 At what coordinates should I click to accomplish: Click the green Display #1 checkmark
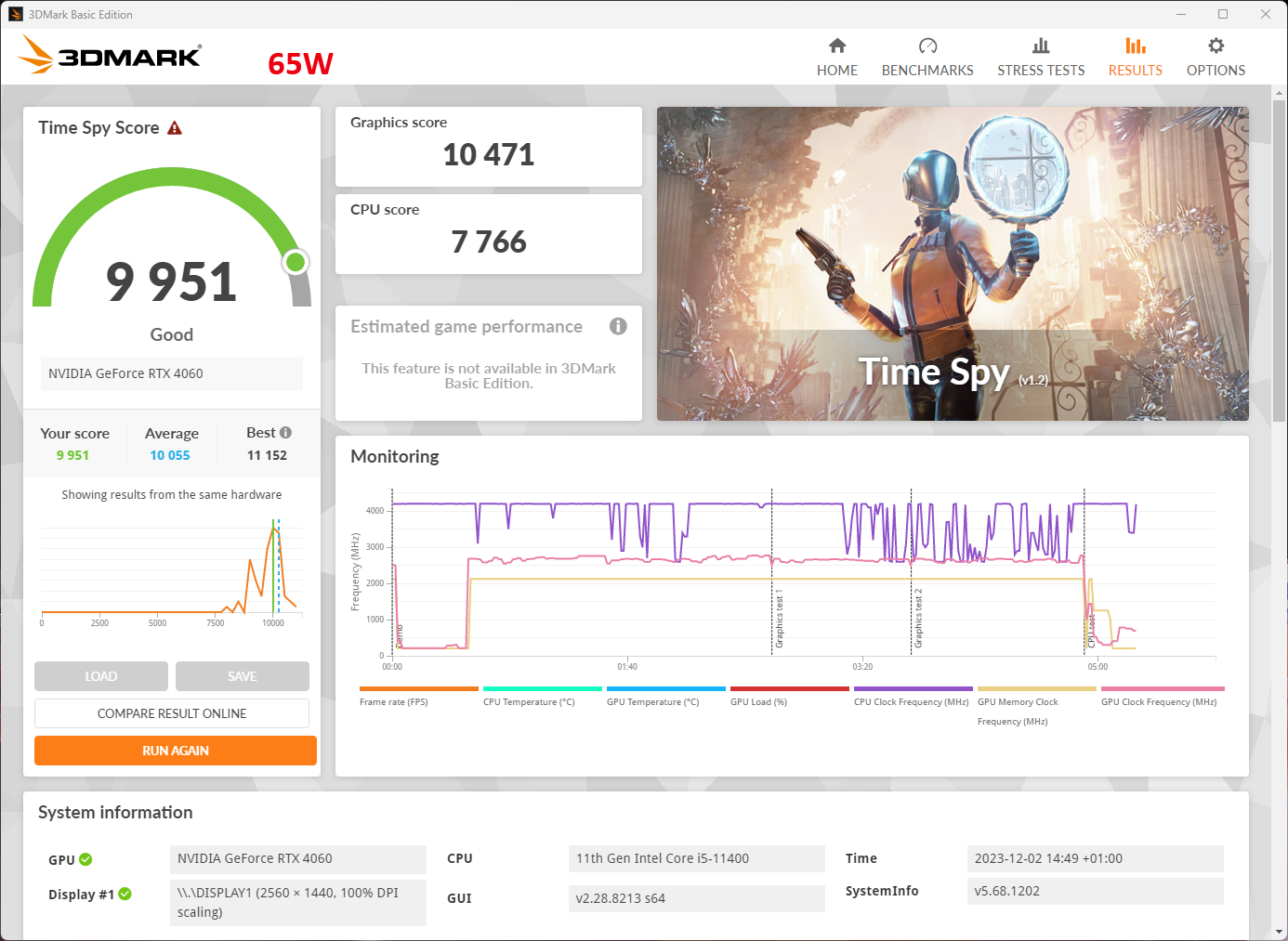(125, 894)
